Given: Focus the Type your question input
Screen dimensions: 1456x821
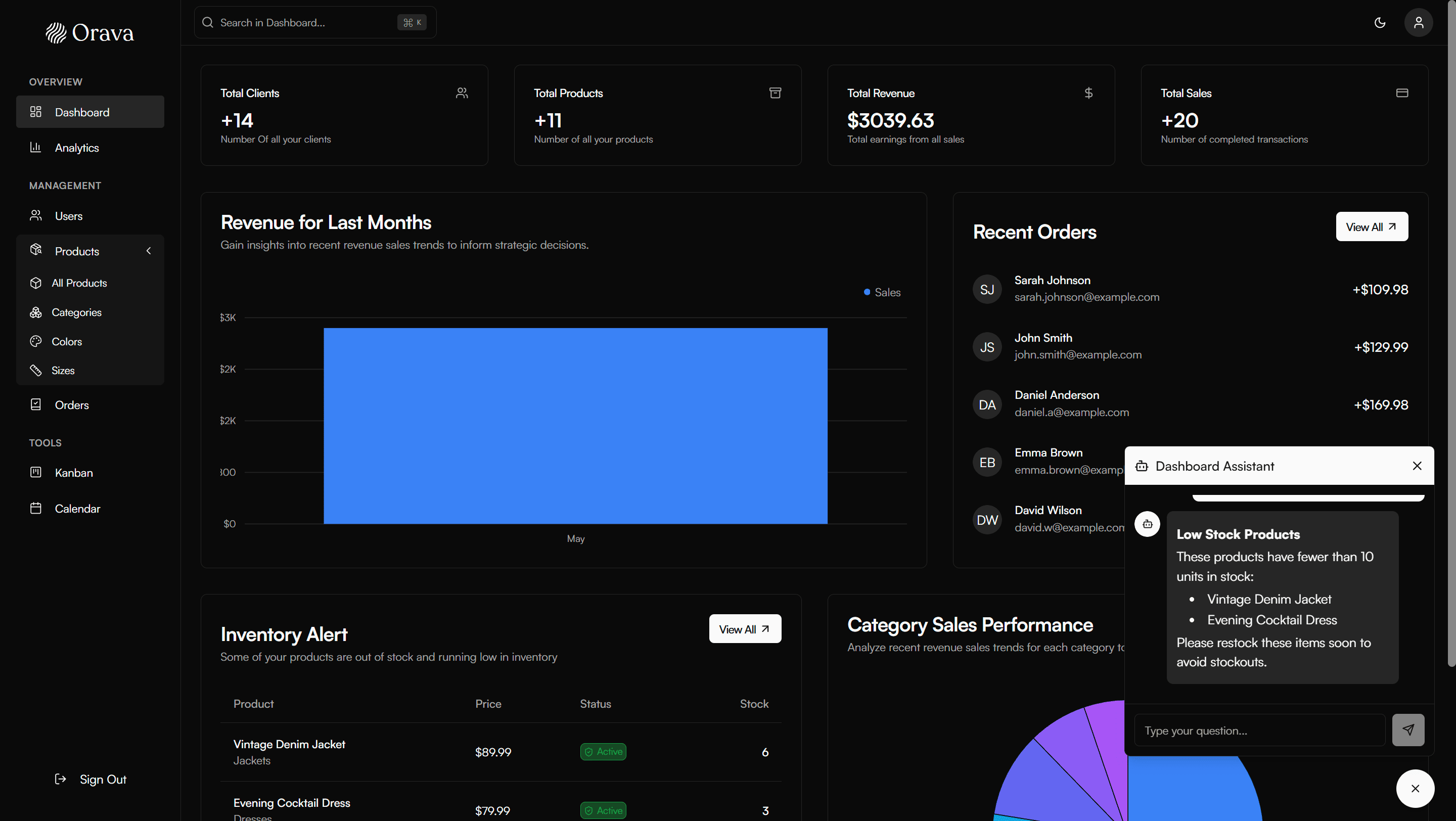Looking at the screenshot, I should pyautogui.click(x=1259, y=730).
